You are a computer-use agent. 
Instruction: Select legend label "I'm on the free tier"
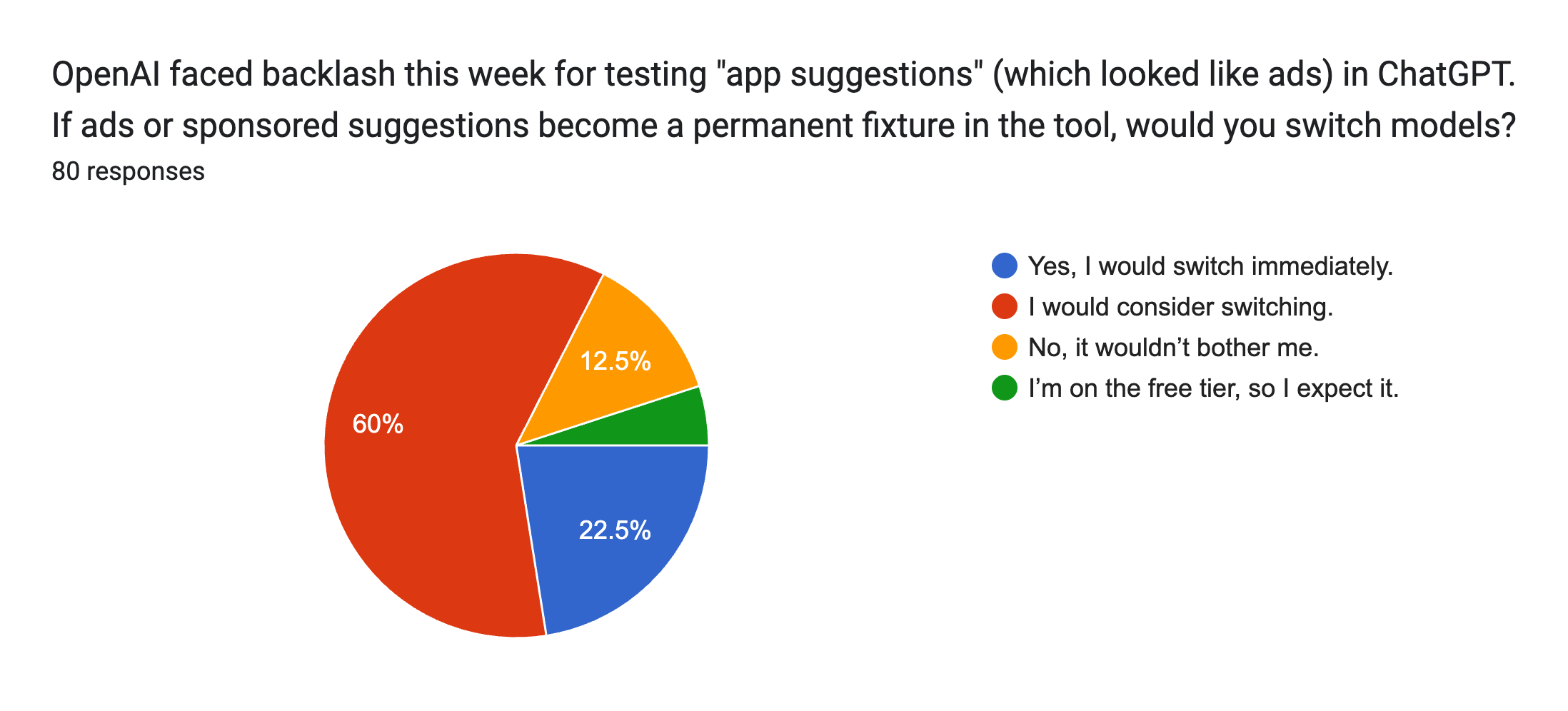[x=1213, y=388]
